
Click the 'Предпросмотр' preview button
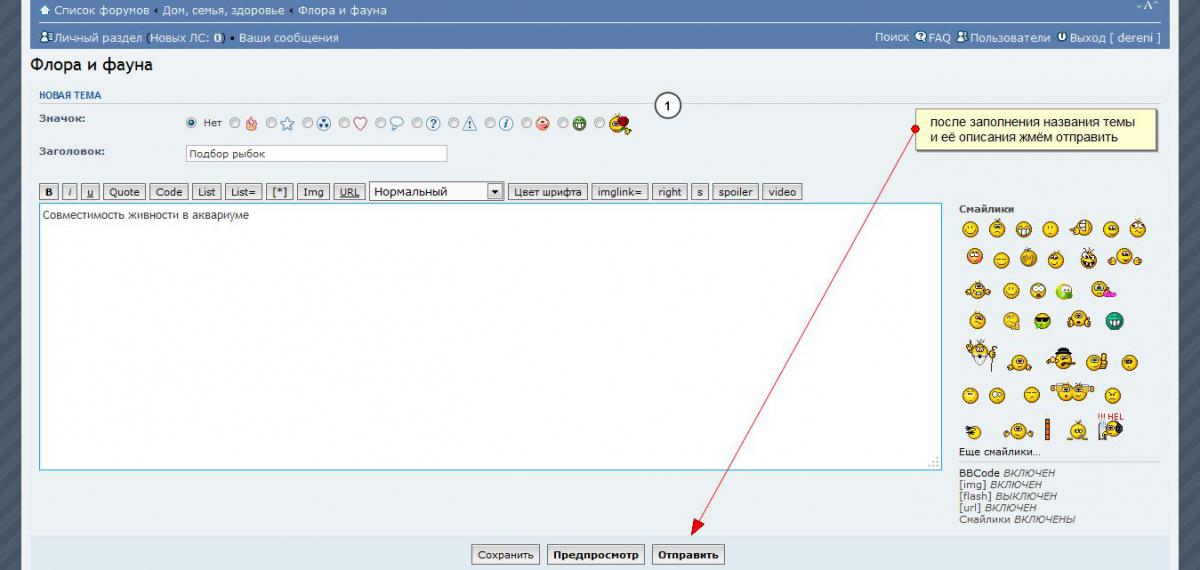(595, 555)
